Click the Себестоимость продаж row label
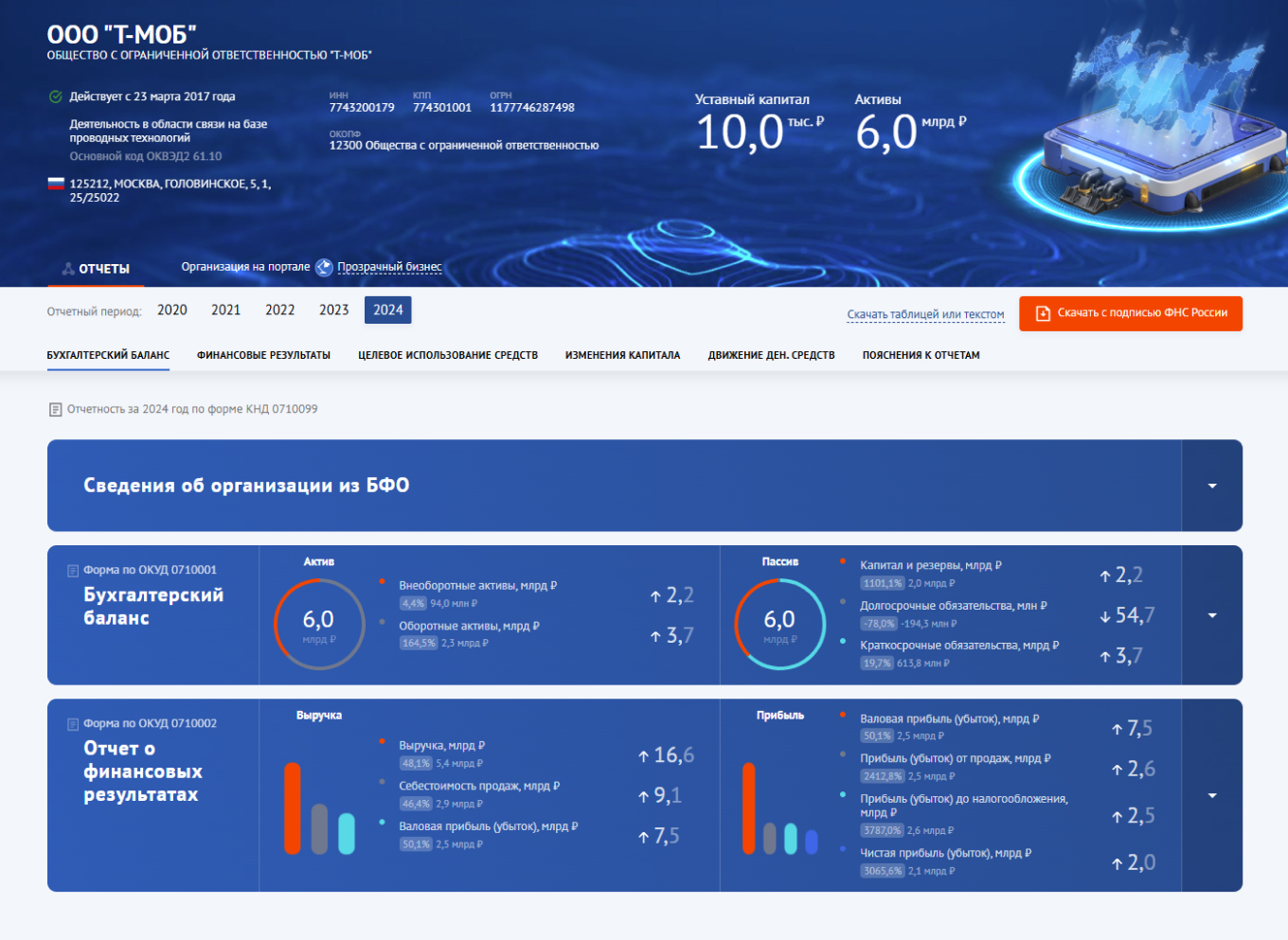 (479, 787)
